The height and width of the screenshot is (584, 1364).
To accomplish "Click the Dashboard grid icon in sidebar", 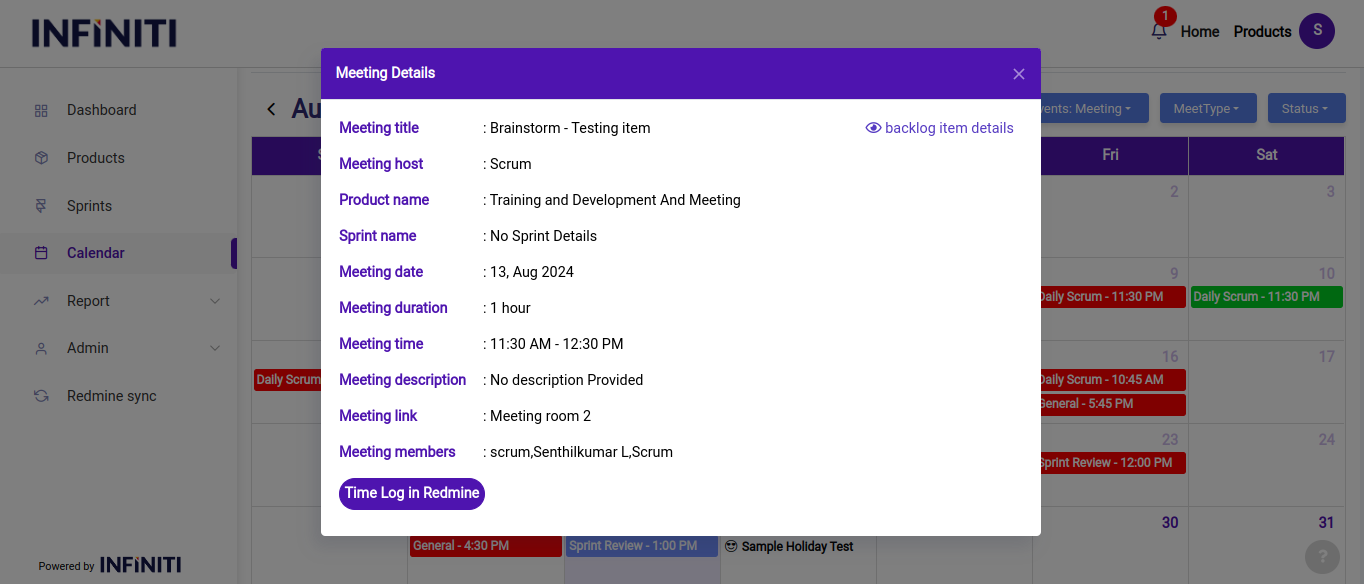I will pos(41,110).
